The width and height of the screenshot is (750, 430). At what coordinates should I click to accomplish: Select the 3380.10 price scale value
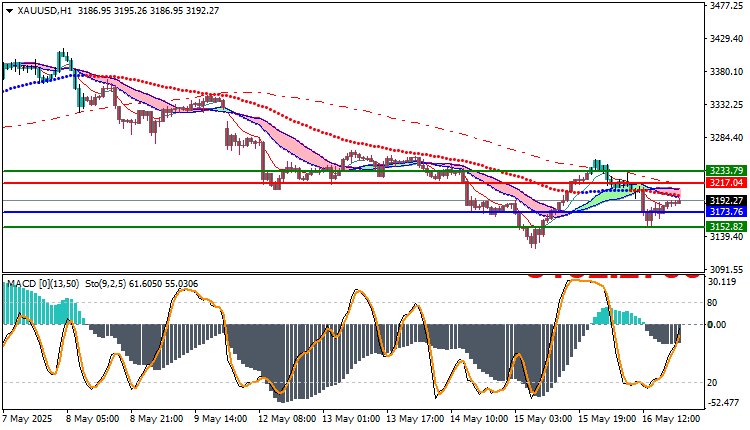click(x=727, y=72)
